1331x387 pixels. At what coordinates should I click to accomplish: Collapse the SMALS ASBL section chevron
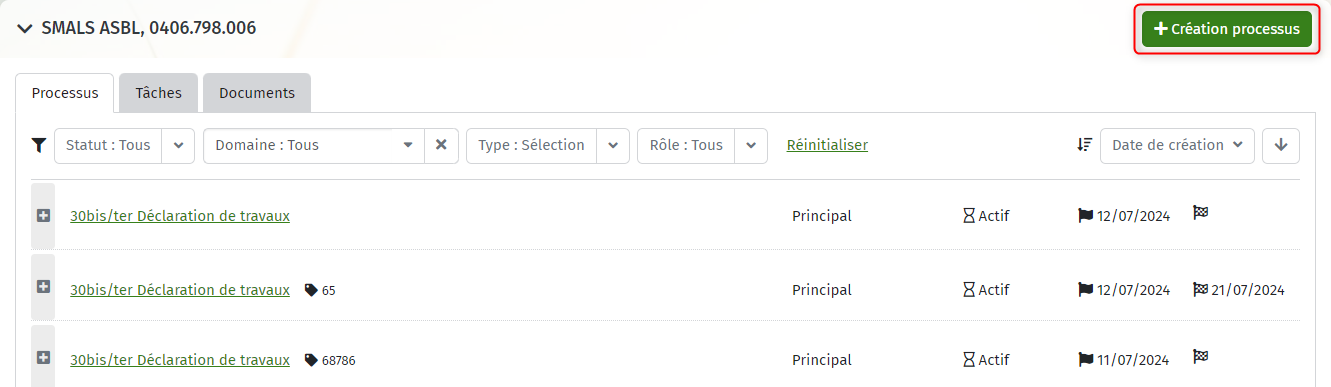coord(25,28)
